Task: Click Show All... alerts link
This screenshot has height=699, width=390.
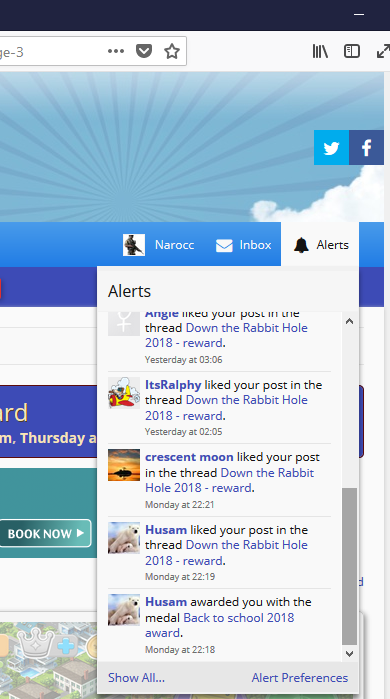Action: coord(136,678)
